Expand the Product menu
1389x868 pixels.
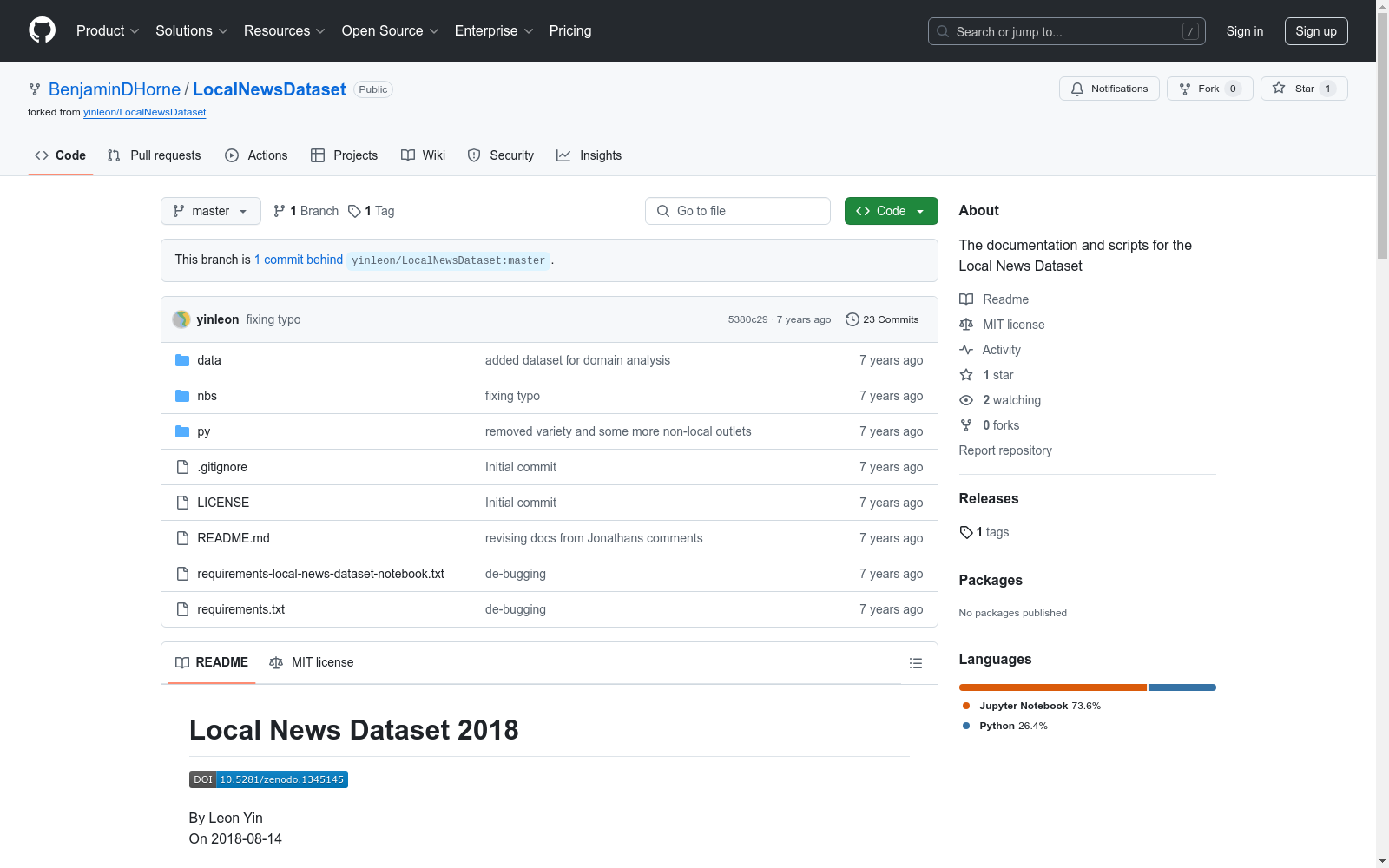point(108,31)
